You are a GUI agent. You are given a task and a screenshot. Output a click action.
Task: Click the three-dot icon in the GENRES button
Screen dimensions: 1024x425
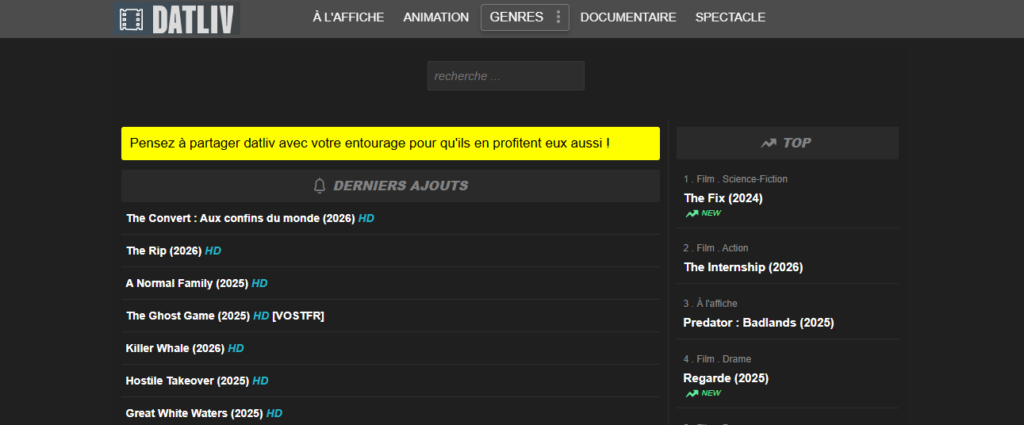pyautogui.click(x=558, y=17)
